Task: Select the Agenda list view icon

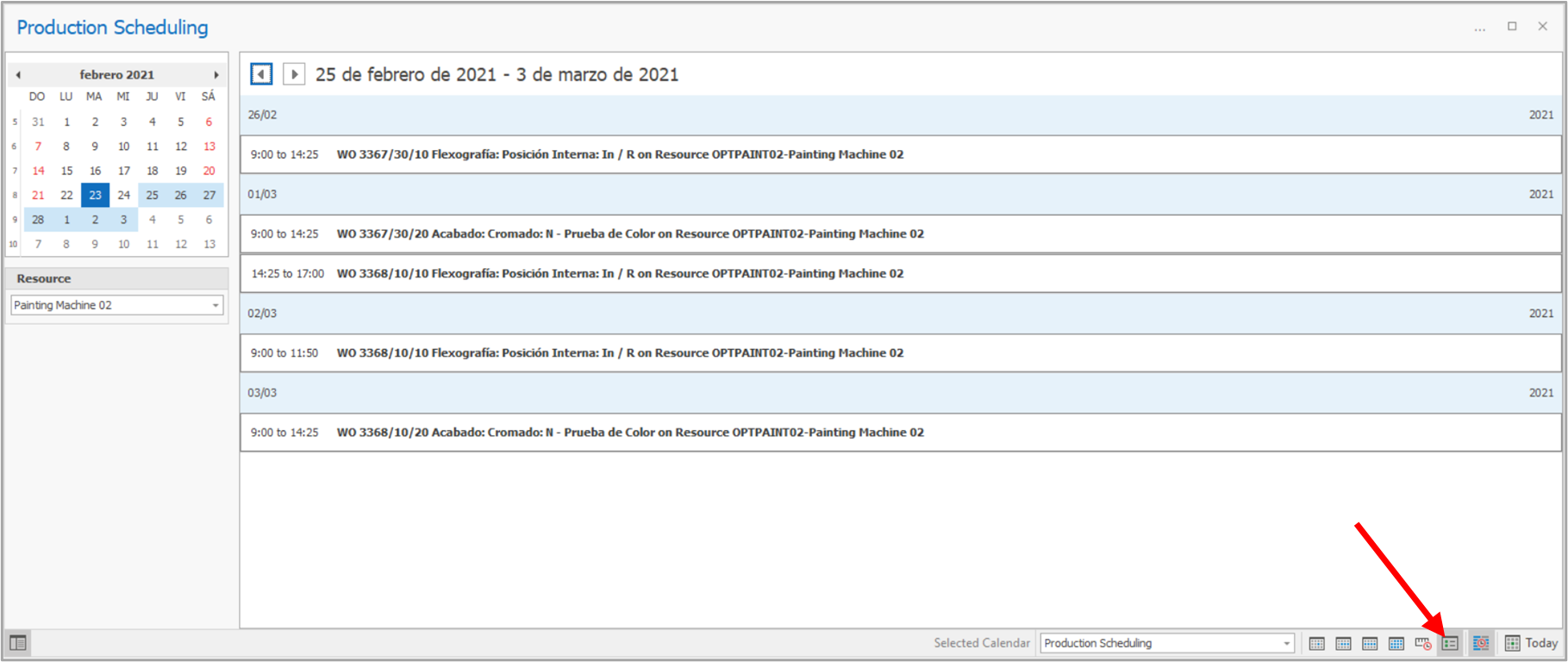Action: click(x=1450, y=643)
